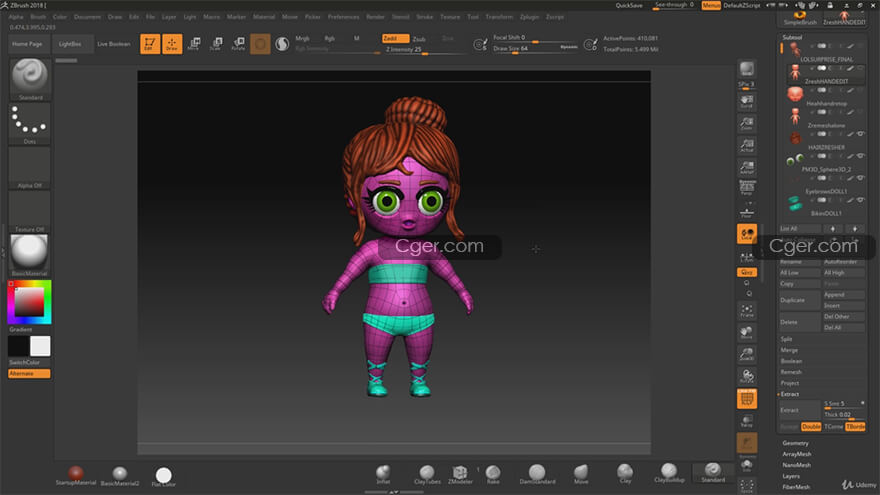Viewport: 880px width, 495px height.
Task: Click the AAHalf icon
Action: (x=747, y=167)
